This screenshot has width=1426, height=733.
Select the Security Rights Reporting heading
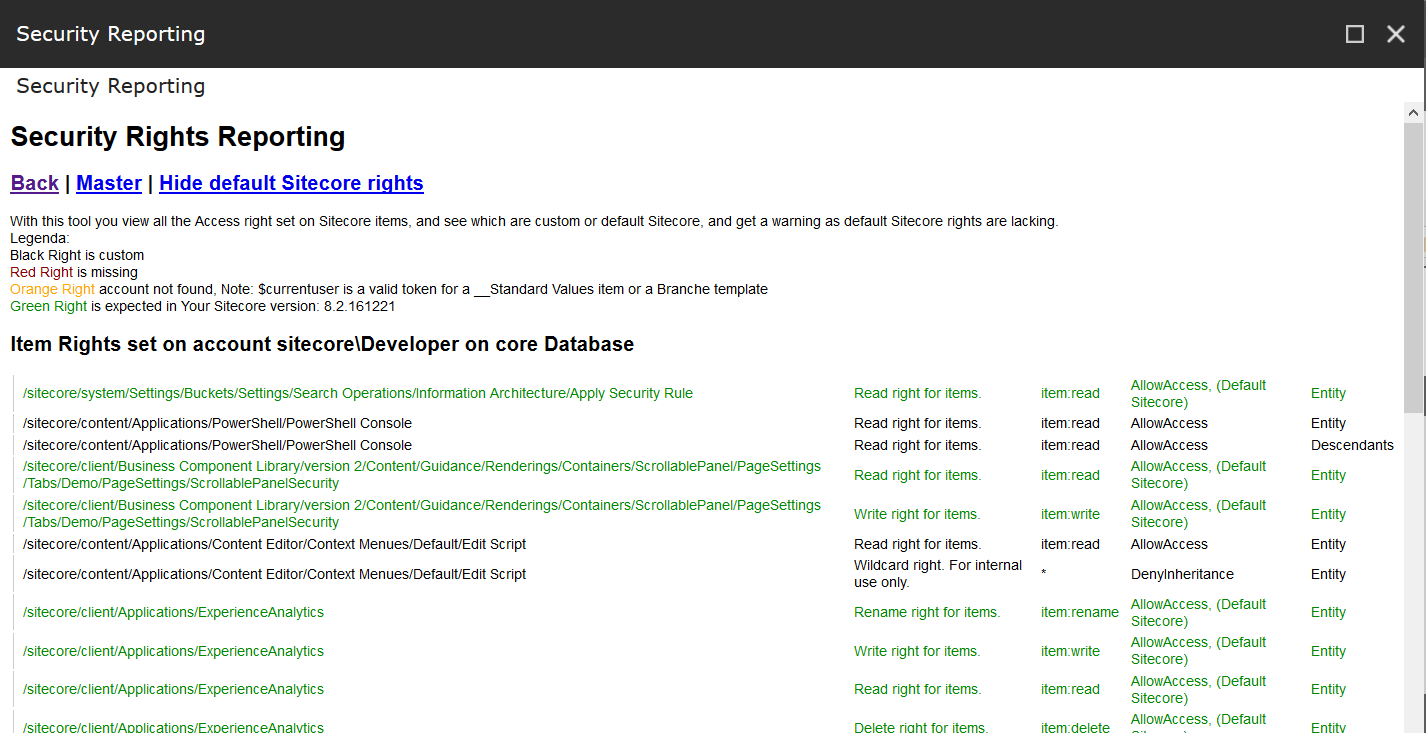pos(178,137)
